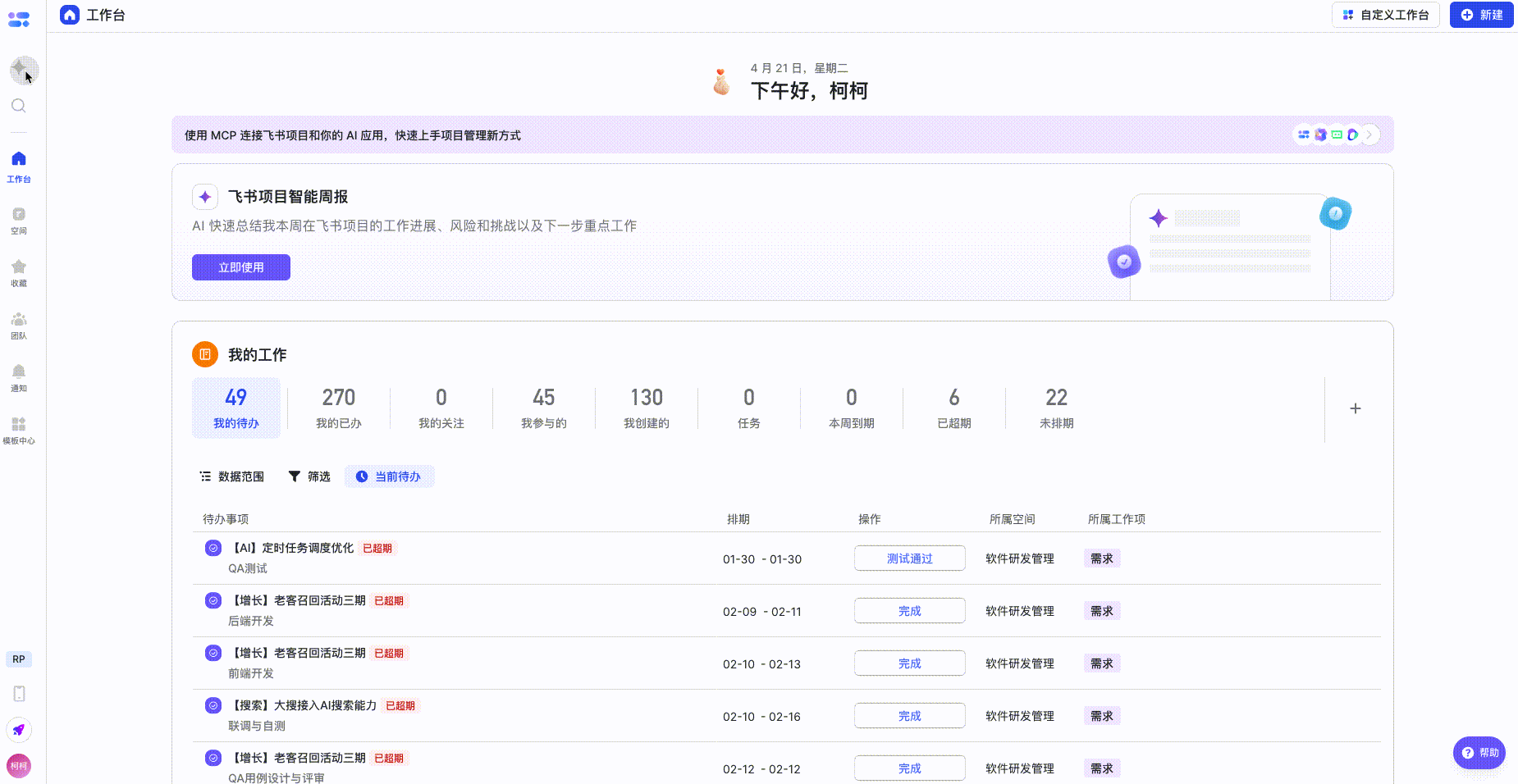Viewport: 1518px width, 784px height.
Task: Click 完成 for the 后端开发 row
Action: coord(910,611)
